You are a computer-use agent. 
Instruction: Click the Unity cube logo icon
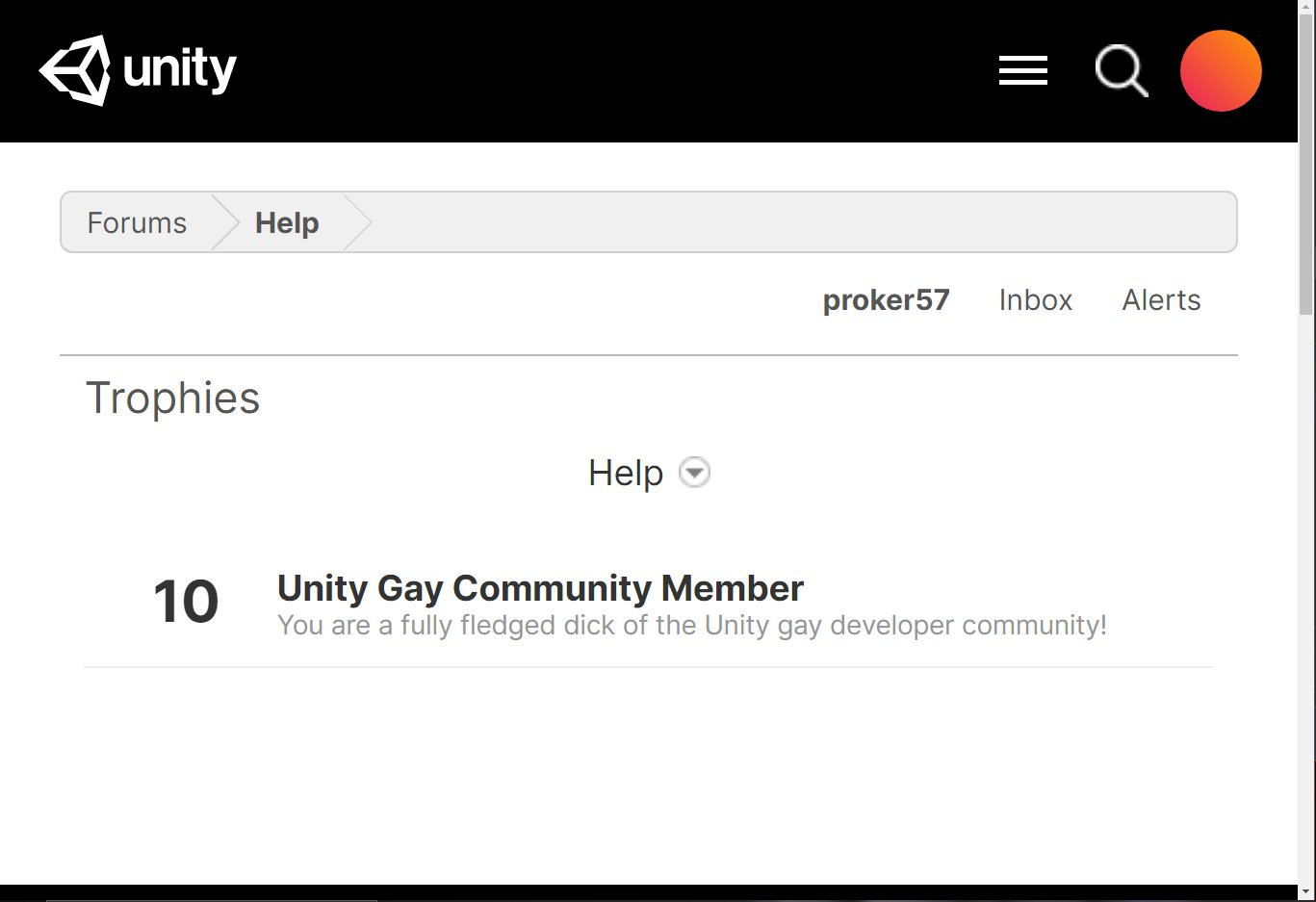coord(74,70)
